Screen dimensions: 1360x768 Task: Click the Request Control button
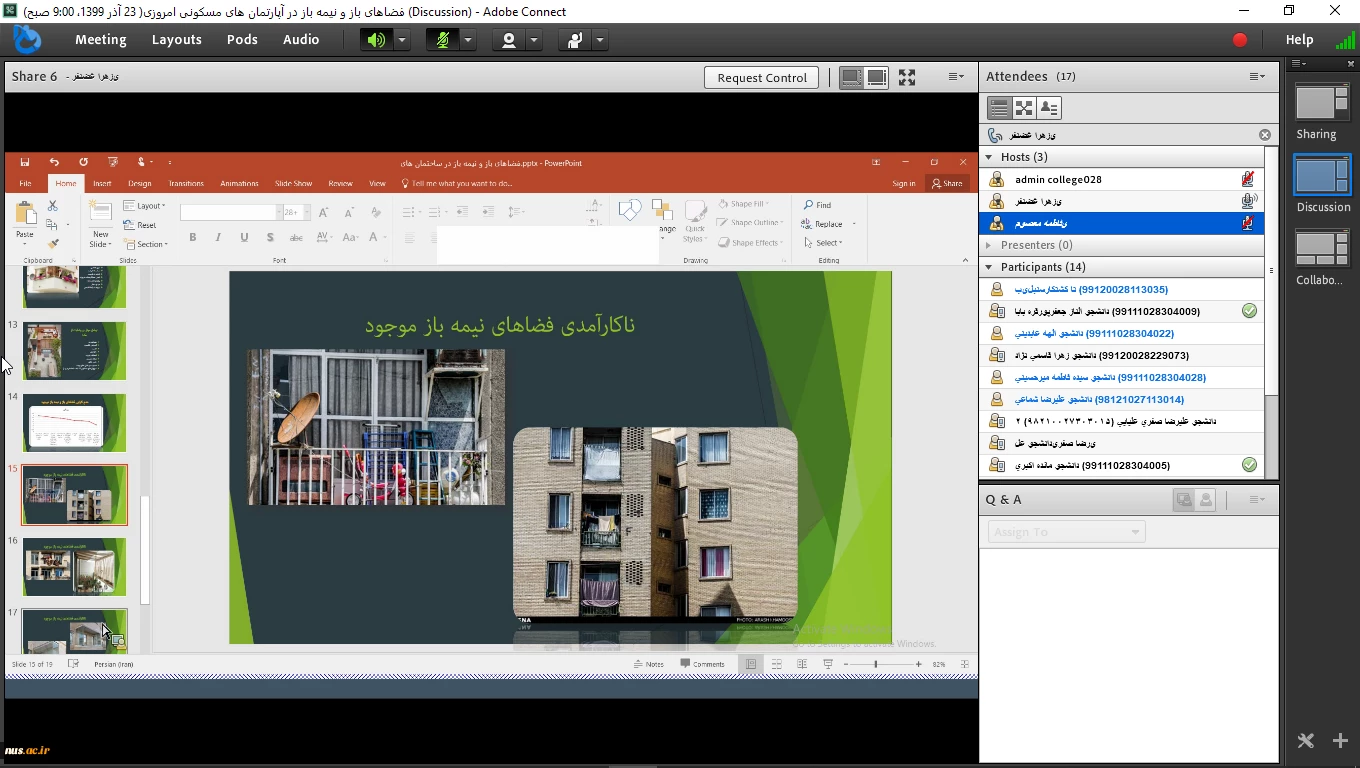click(762, 77)
